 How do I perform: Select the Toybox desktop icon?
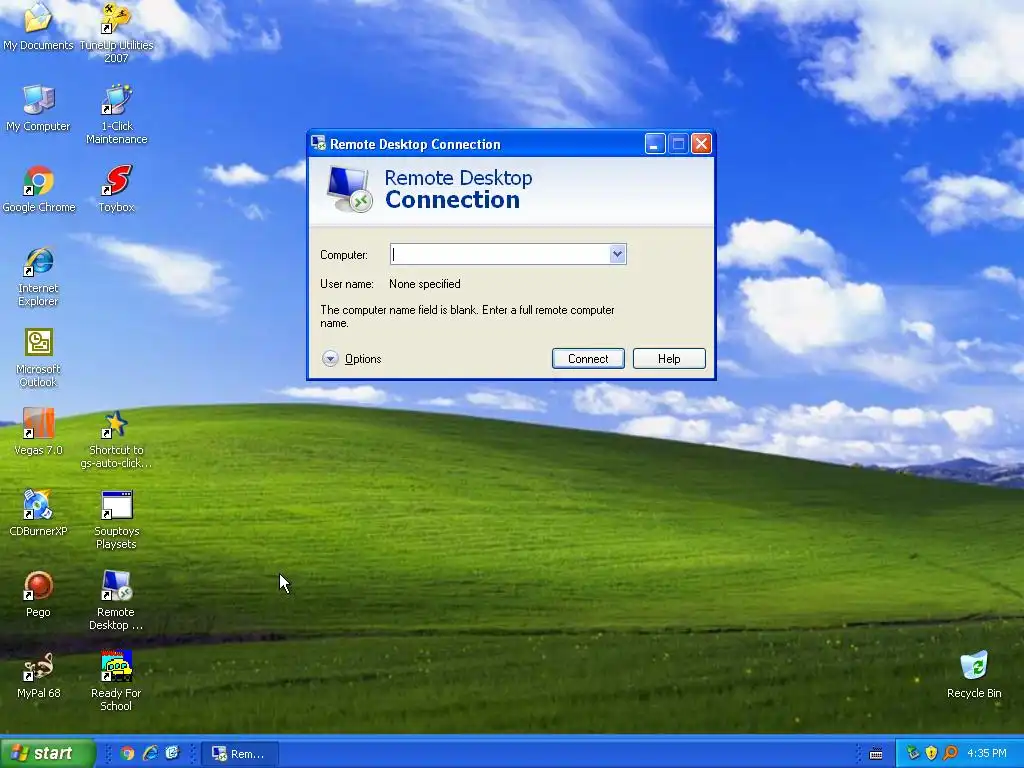click(x=116, y=189)
